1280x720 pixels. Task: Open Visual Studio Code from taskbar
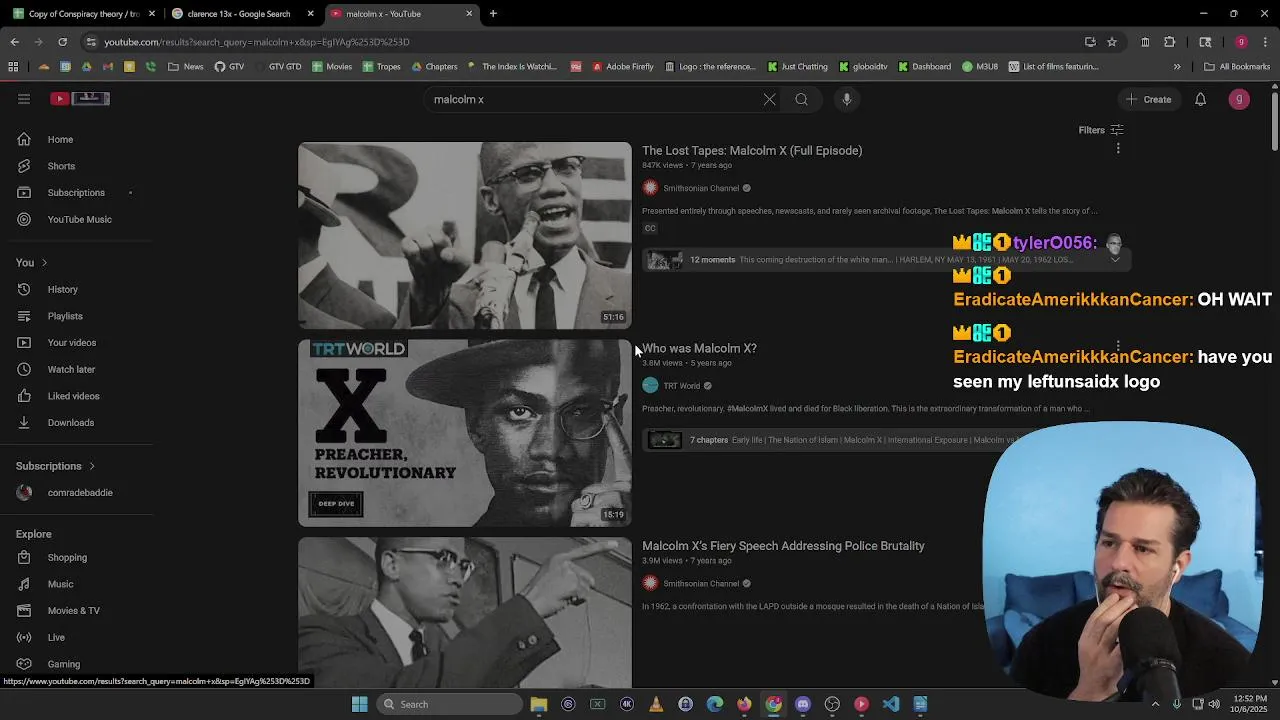click(x=891, y=704)
